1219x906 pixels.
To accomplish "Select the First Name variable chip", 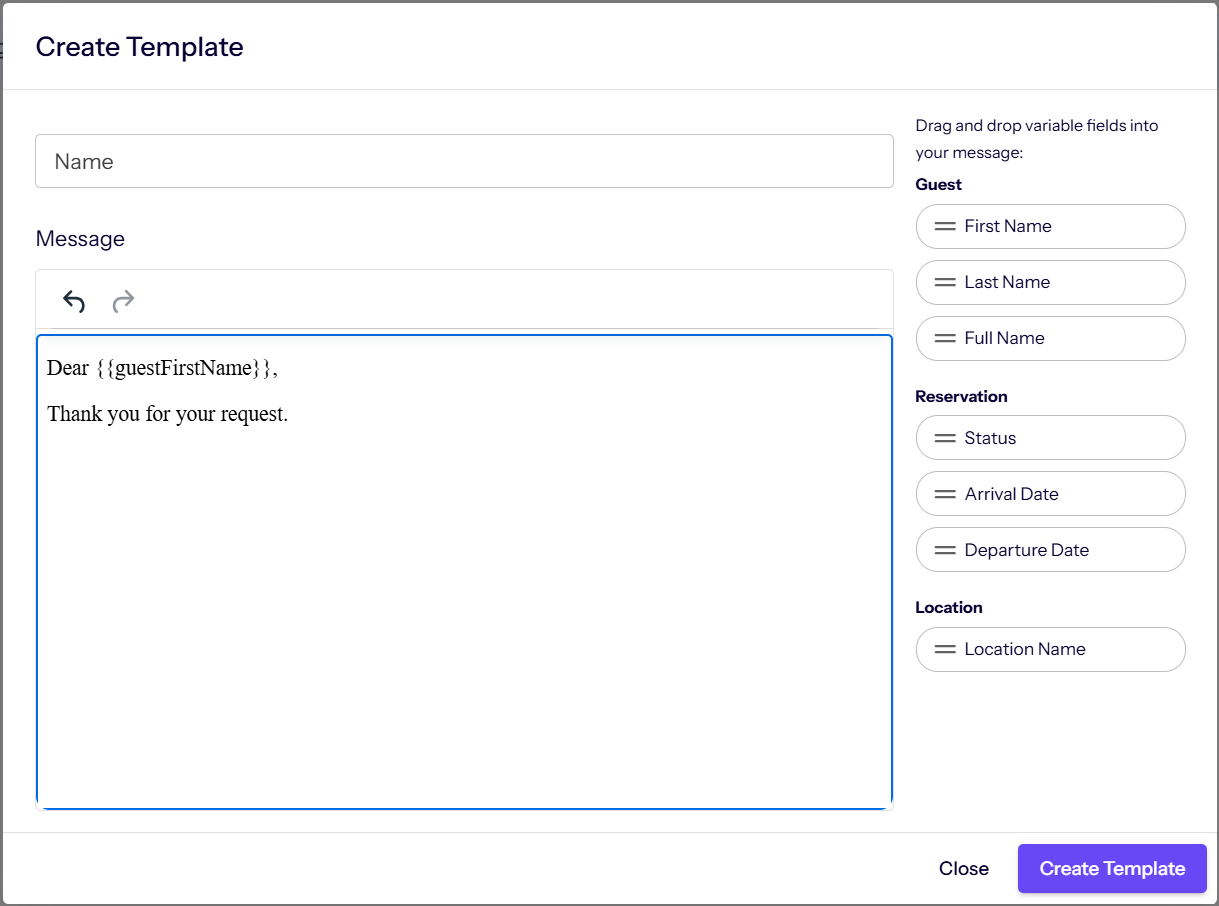I will pyautogui.click(x=1050, y=226).
